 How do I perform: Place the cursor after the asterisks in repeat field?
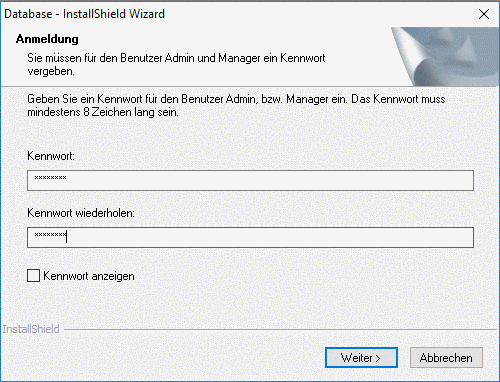67,236
